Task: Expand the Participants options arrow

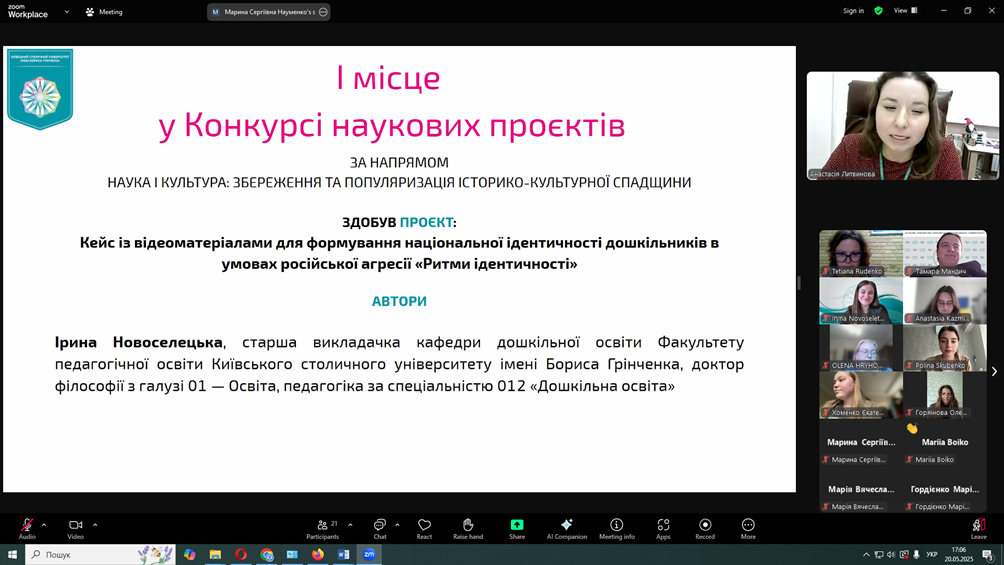Action: (x=350, y=525)
